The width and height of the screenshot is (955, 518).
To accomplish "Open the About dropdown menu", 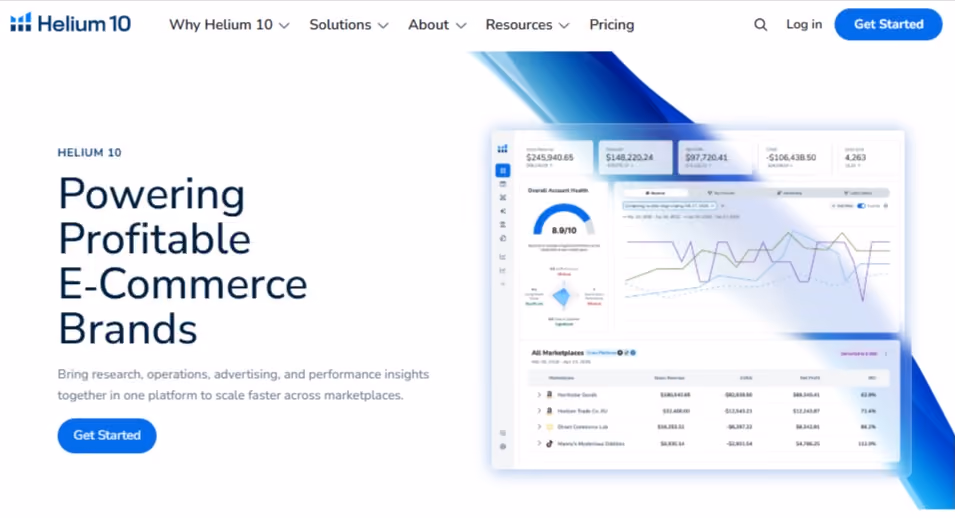I will click(x=437, y=25).
